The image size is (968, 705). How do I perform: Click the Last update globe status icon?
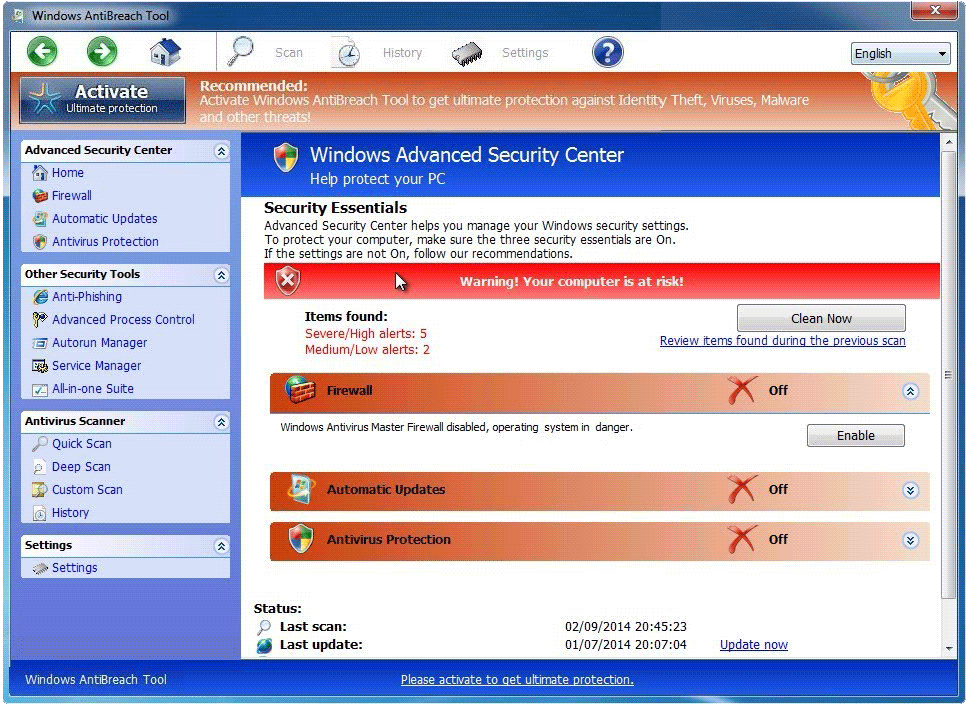[x=264, y=645]
